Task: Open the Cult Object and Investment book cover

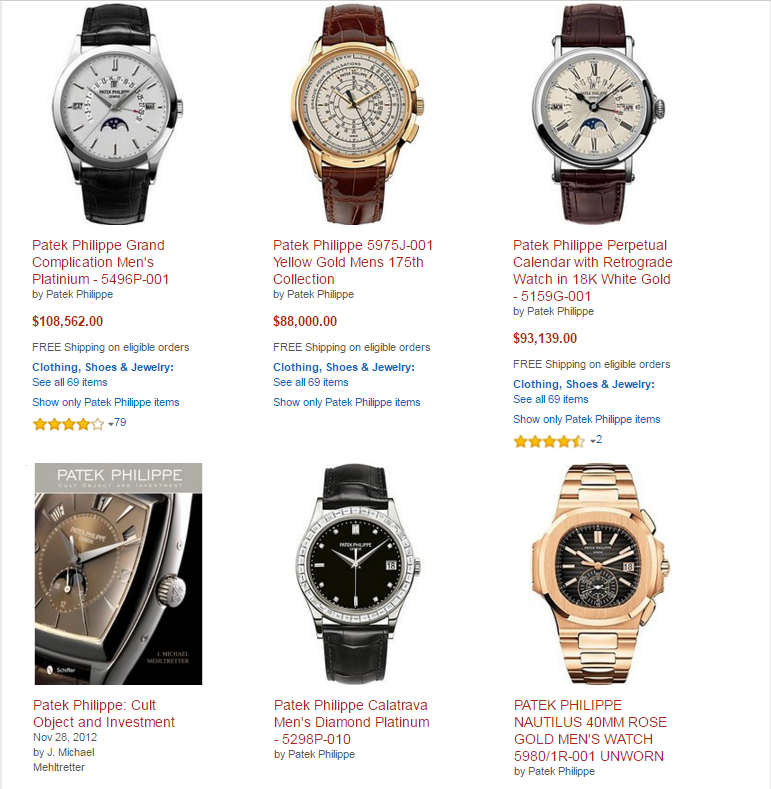Action: coord(118,574)
